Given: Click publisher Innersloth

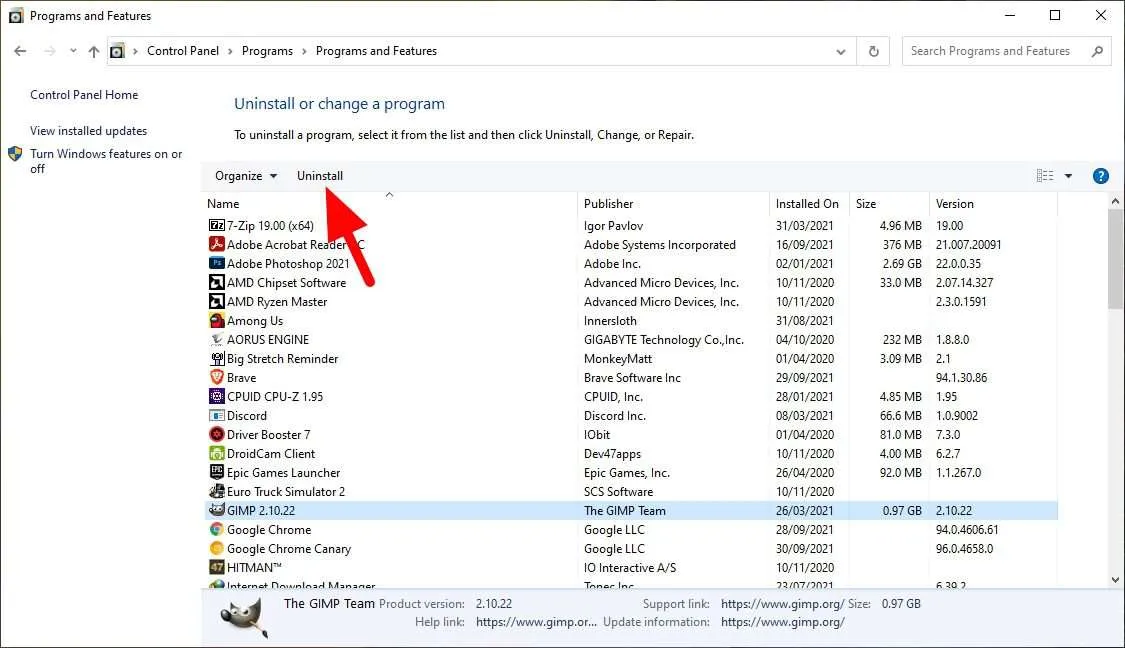Looking at the screenshot, I should (x=610, y=321).
